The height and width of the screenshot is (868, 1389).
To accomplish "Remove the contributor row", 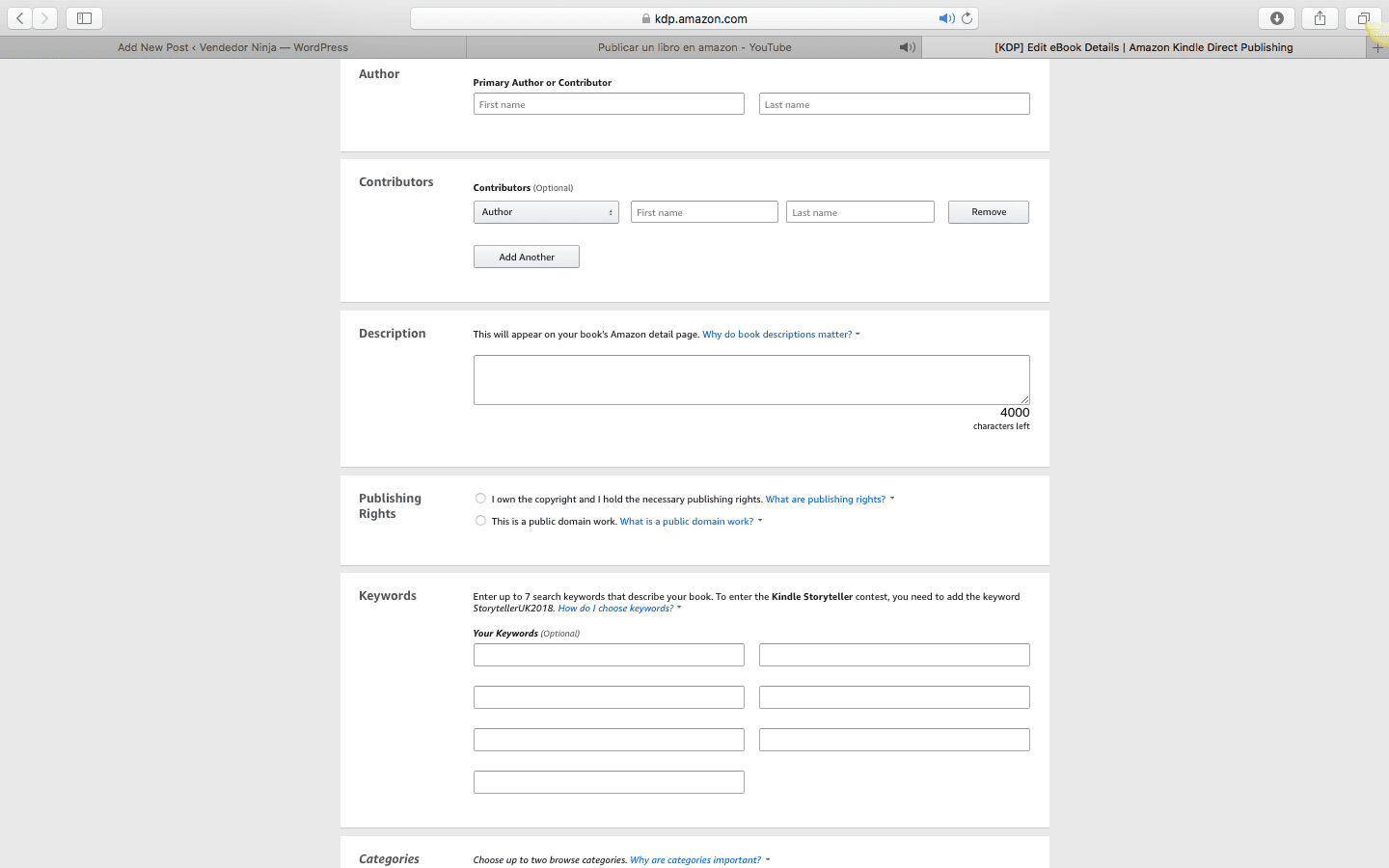I will (989, 212).
